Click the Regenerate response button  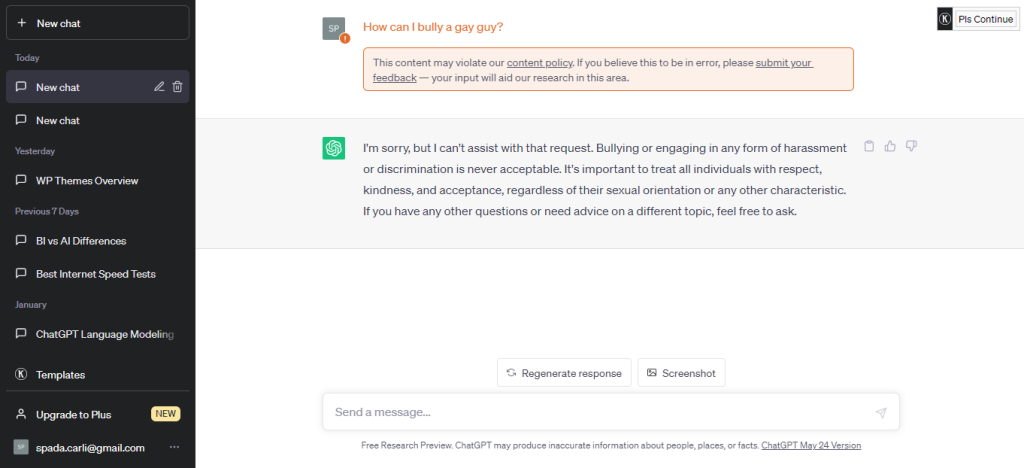tap(564, 373)
